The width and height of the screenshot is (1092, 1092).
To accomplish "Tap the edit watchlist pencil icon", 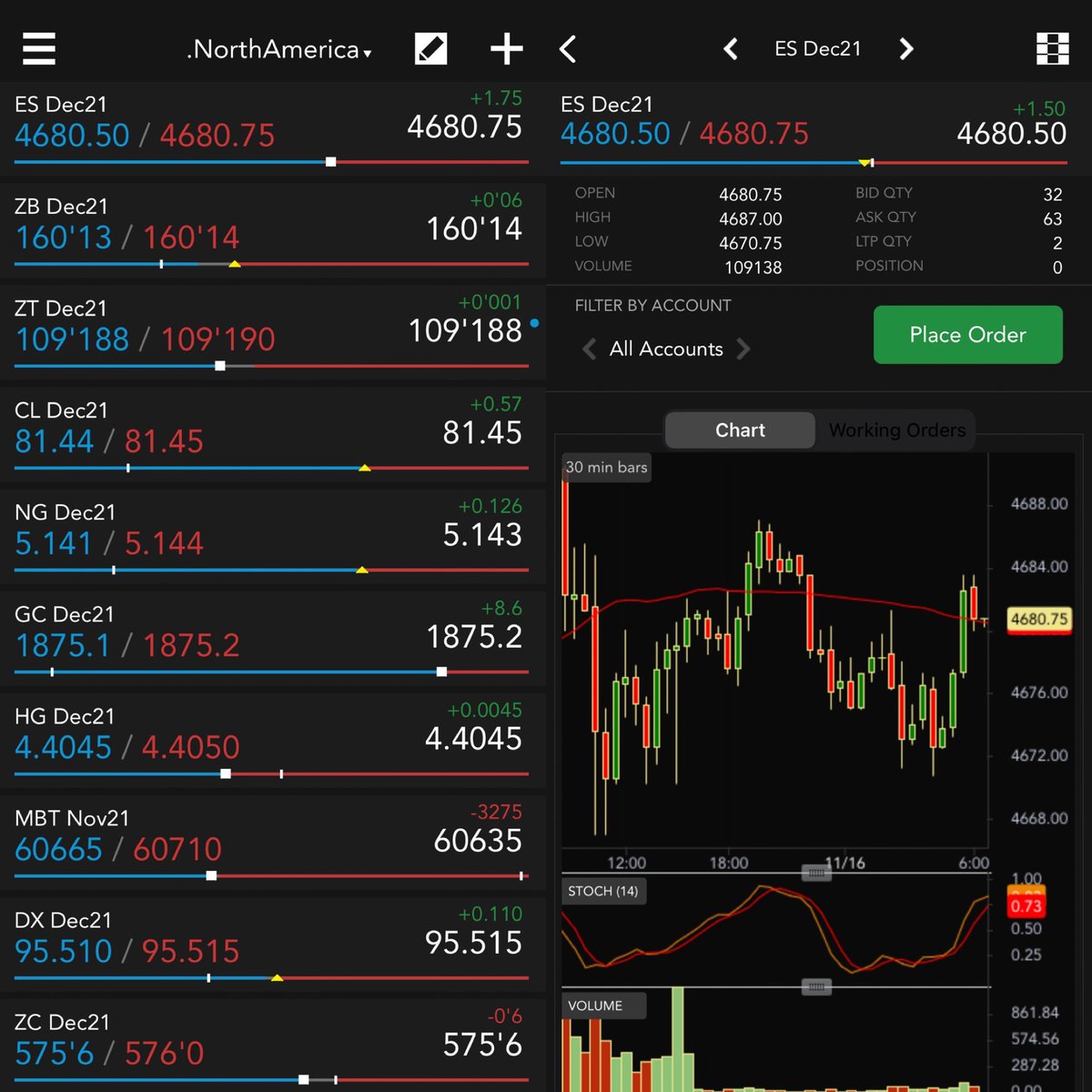I will (x=430, y=48).
